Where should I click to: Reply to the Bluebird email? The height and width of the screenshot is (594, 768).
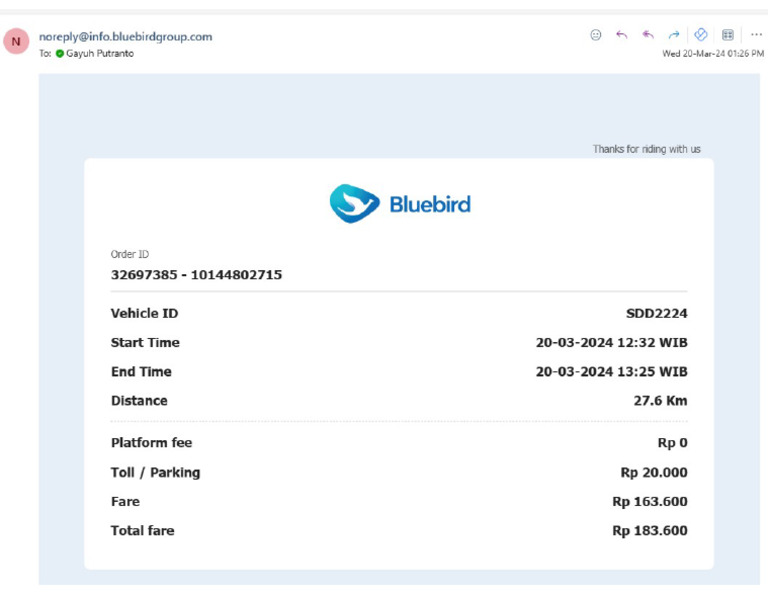pos(622,35)
